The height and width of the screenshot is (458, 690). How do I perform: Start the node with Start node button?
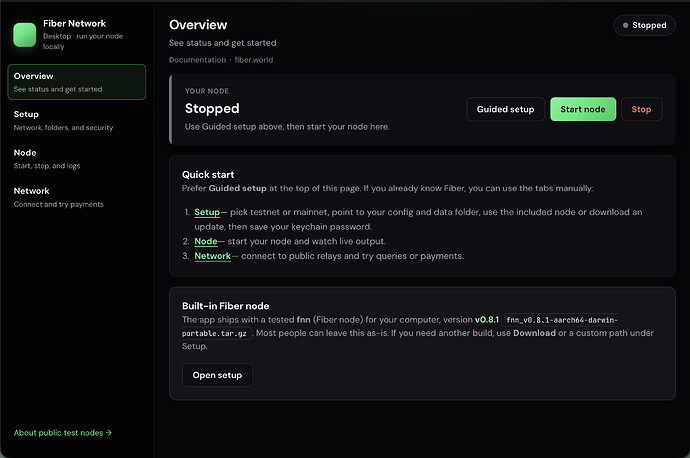point(583,109)
